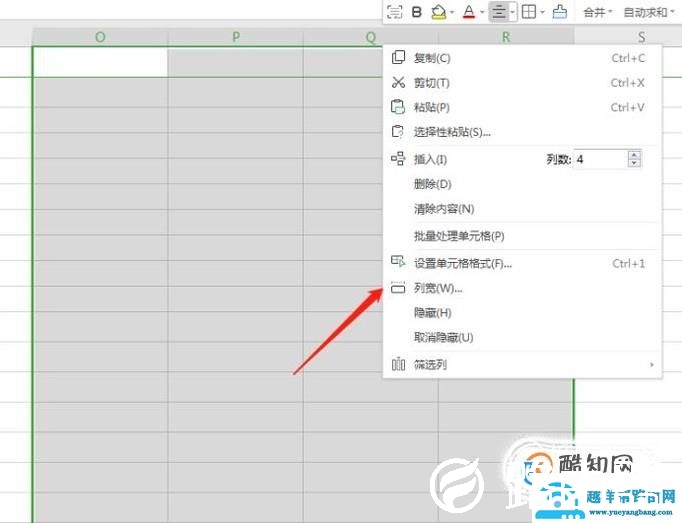This screenshot has height=523, width=682.
Task: Open borders dropdown arrow
Action: [542, 12]
